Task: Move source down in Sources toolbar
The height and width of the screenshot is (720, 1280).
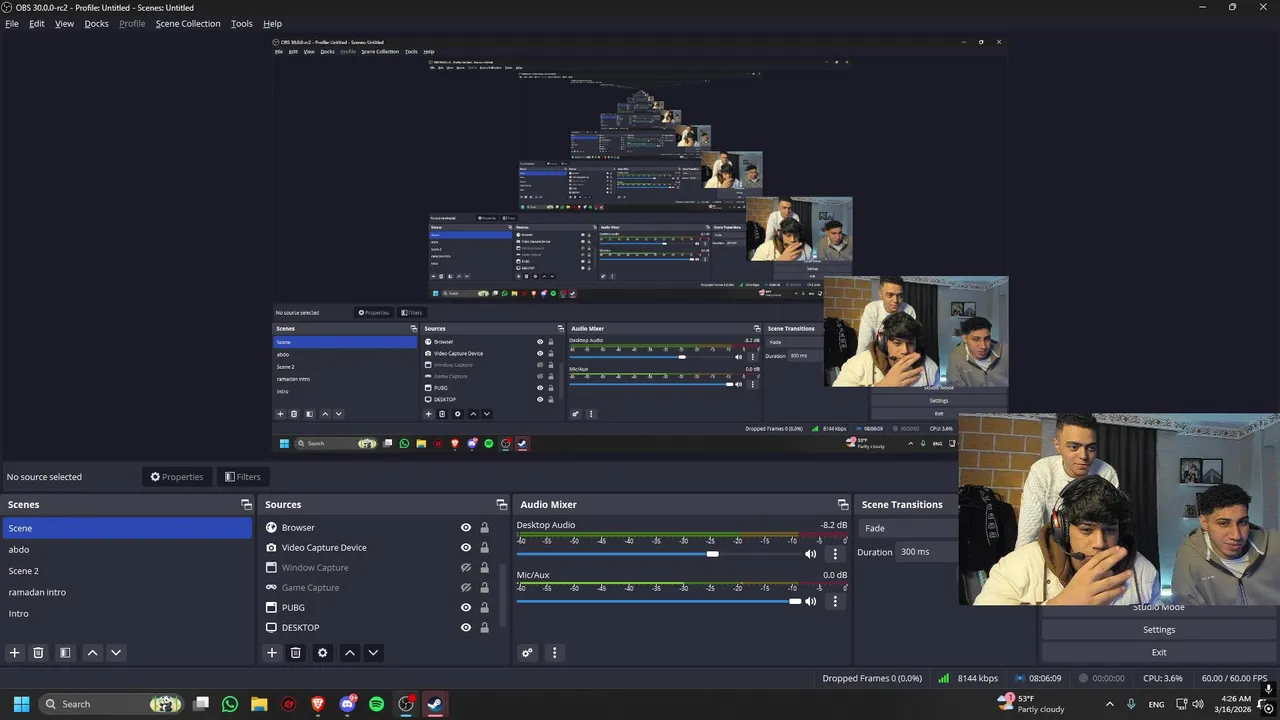Action: pyautogui.click(x=373, y=653)
